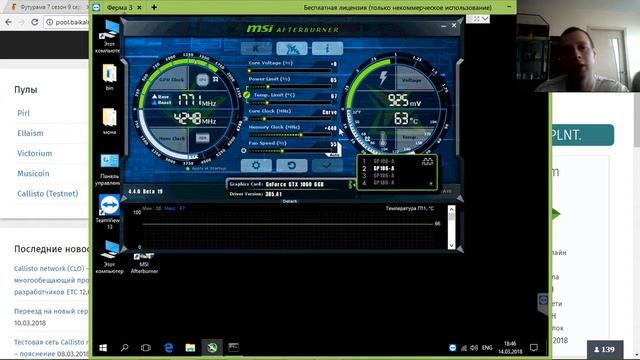Switch to command prompt taskbar icon
This screenshot has height=360, width=640.
[x=233, y=348]
